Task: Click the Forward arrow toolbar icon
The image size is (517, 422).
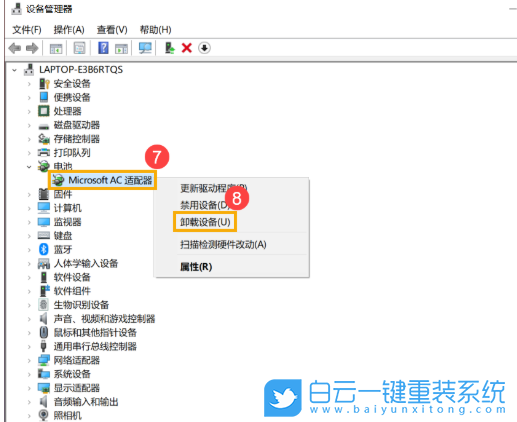Action: pos(32,48)
